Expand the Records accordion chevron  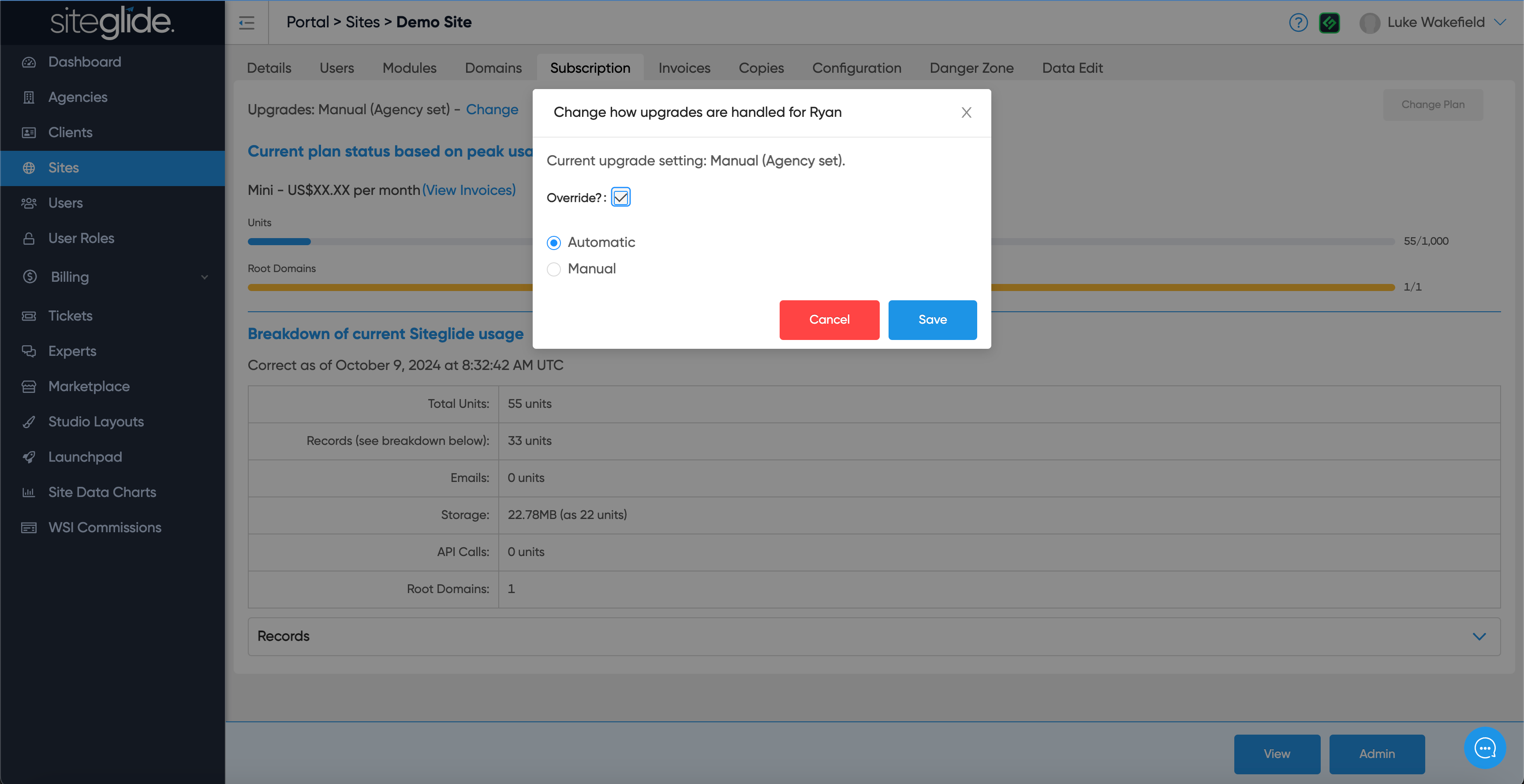pos(1479,637)
